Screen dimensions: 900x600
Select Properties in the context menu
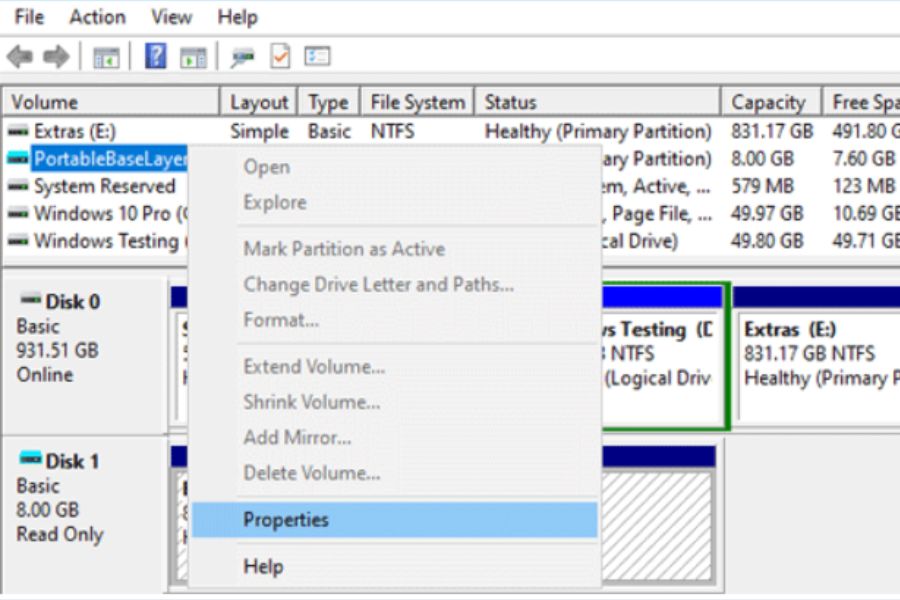click(x=285, y=520)
